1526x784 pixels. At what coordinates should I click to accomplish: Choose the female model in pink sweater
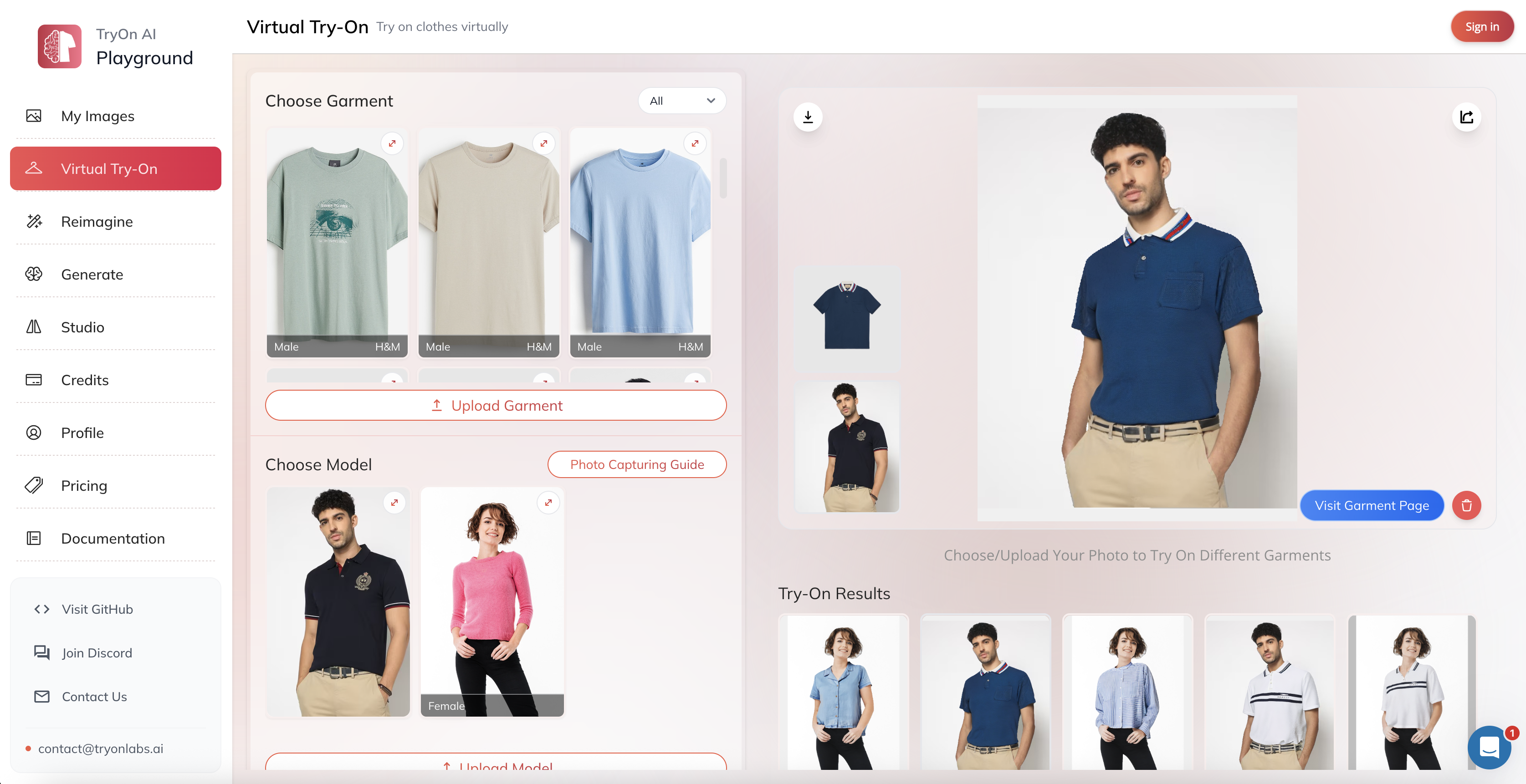coord(492,602)
